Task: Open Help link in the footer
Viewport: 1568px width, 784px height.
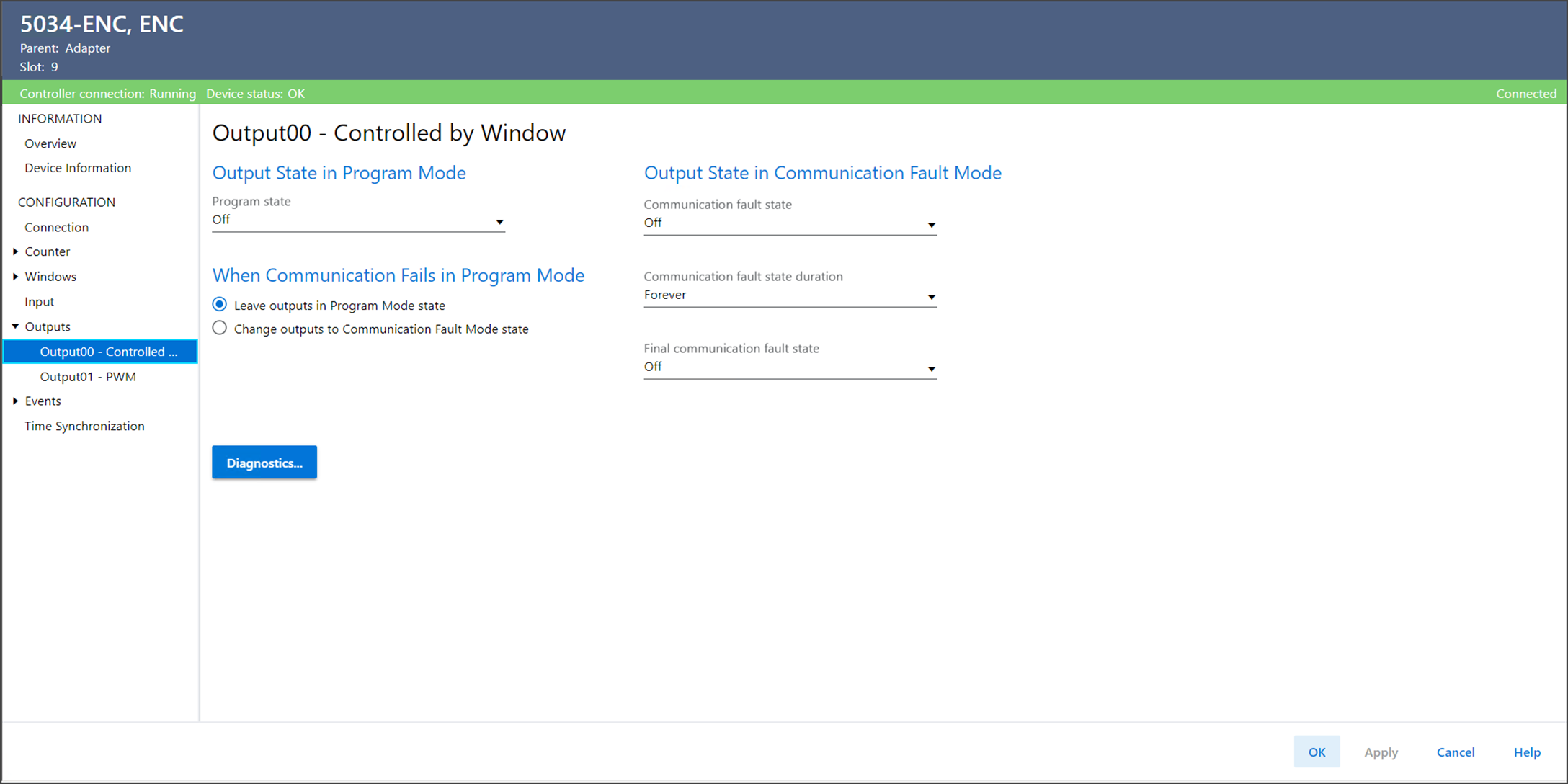Action: point(1526,752)
